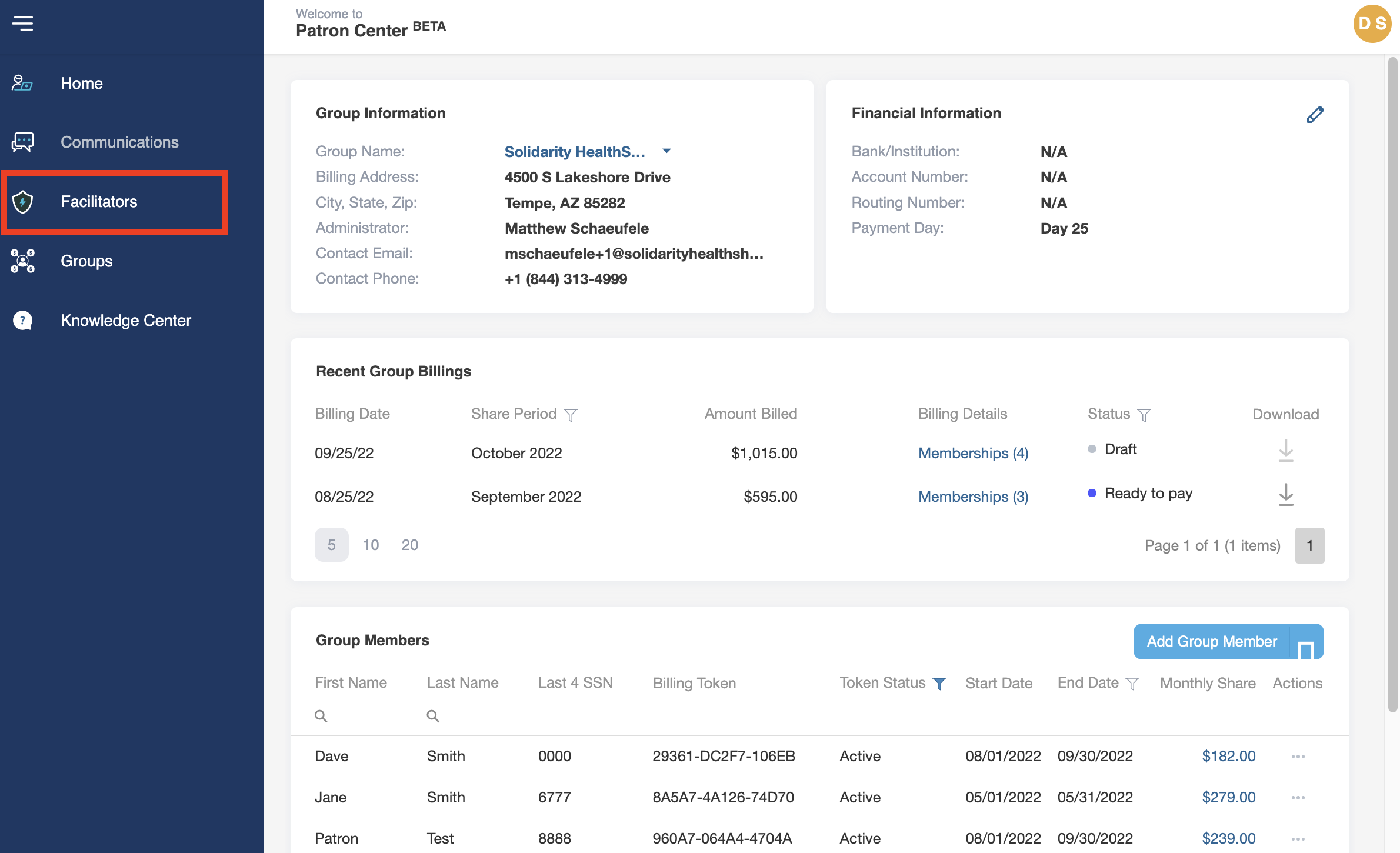Screen dimensions: 1400x853
Task: Click the pencil edit icon in Financial Information
Action: [1315, 114]
